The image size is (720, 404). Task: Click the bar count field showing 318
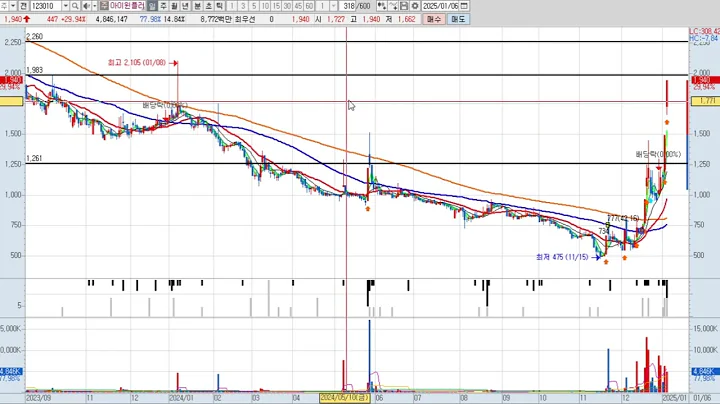349,6
